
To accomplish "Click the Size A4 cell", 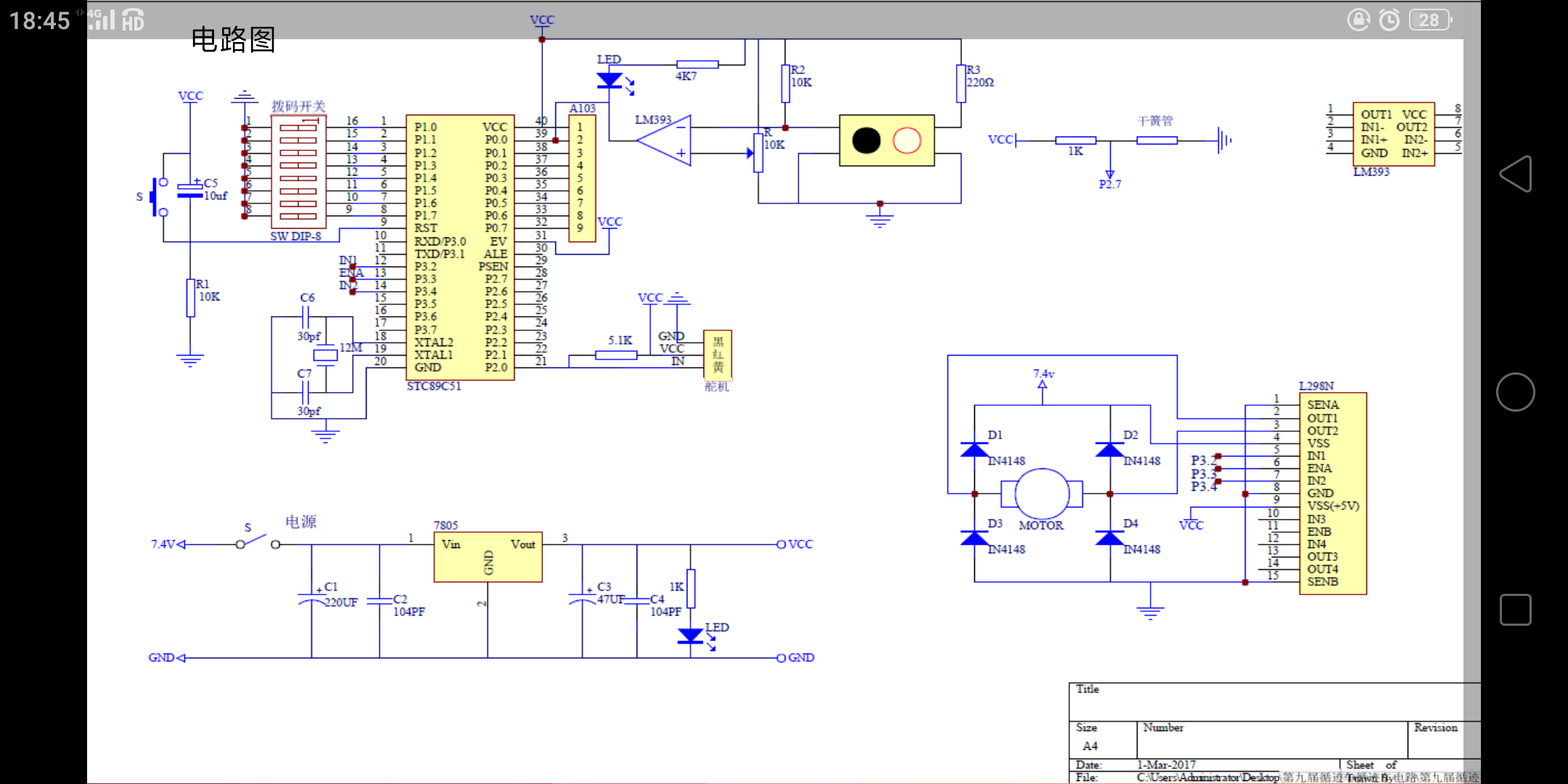I will coord(1103,739).
